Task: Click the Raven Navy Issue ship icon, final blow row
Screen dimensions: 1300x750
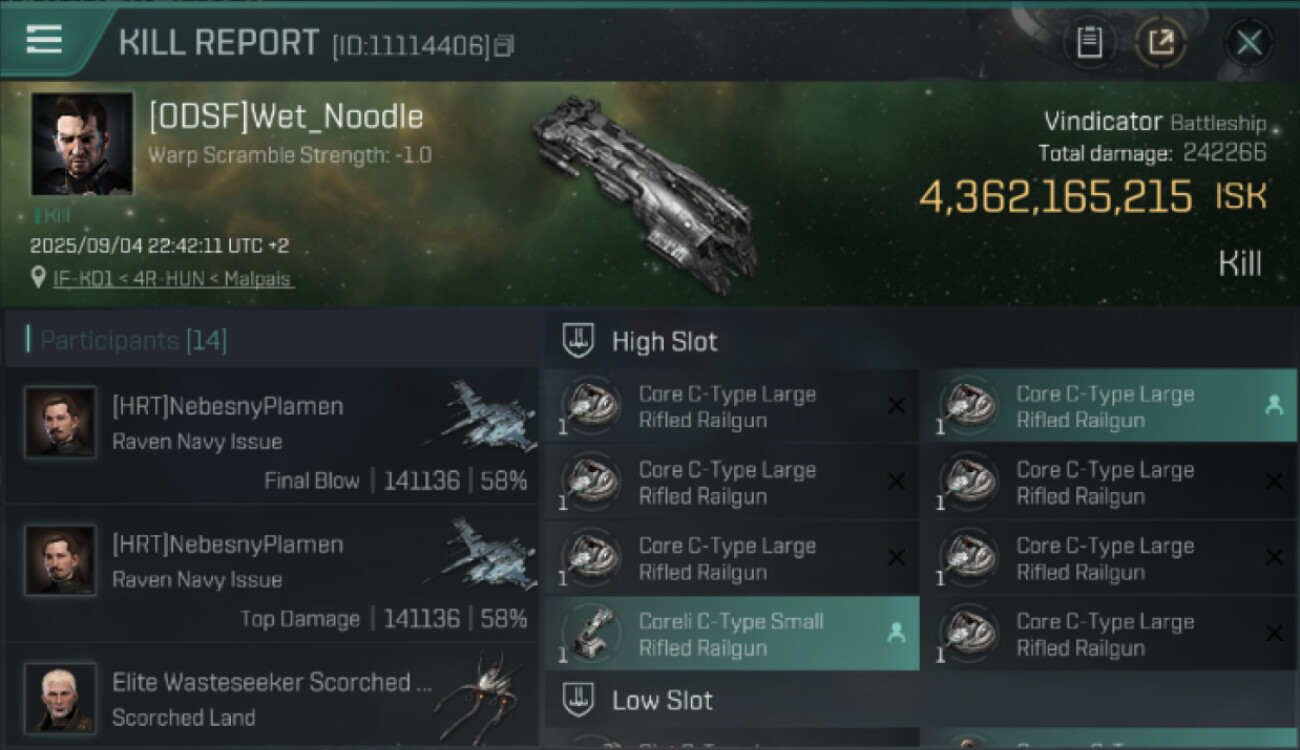Action: point(483,416)
